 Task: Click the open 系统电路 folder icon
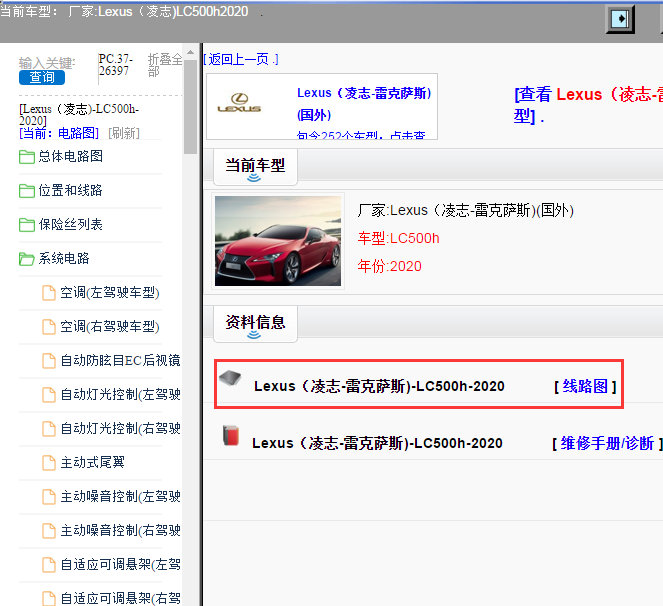tap(27, 259)
